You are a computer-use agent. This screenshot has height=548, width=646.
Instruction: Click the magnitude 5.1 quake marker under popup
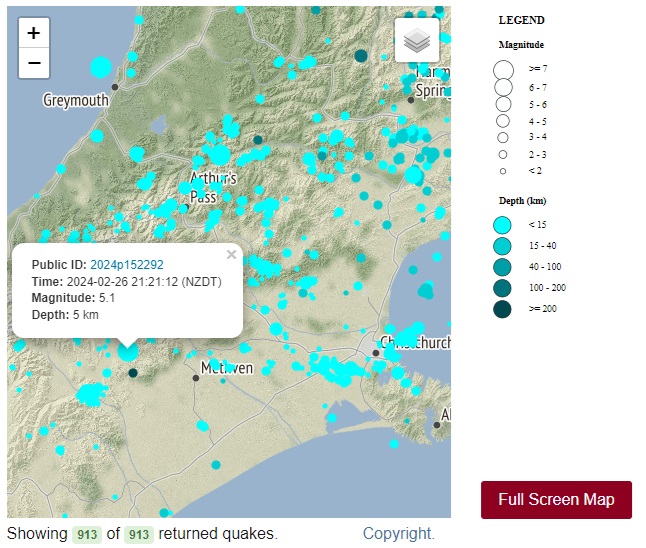click(128, 352)
